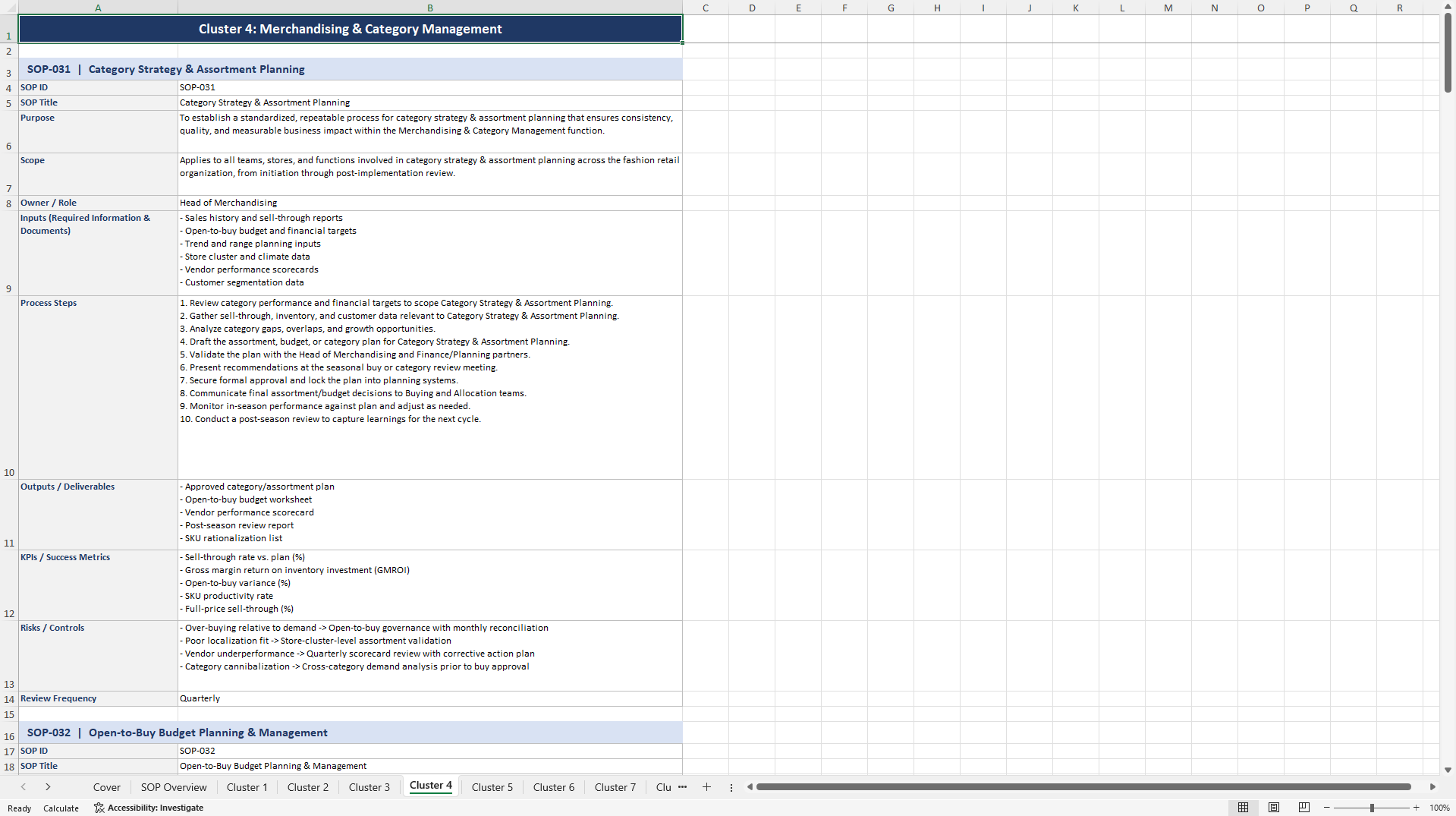
Task: Click the 'SOP-032' ID value cell
Action: pos(430,751)
